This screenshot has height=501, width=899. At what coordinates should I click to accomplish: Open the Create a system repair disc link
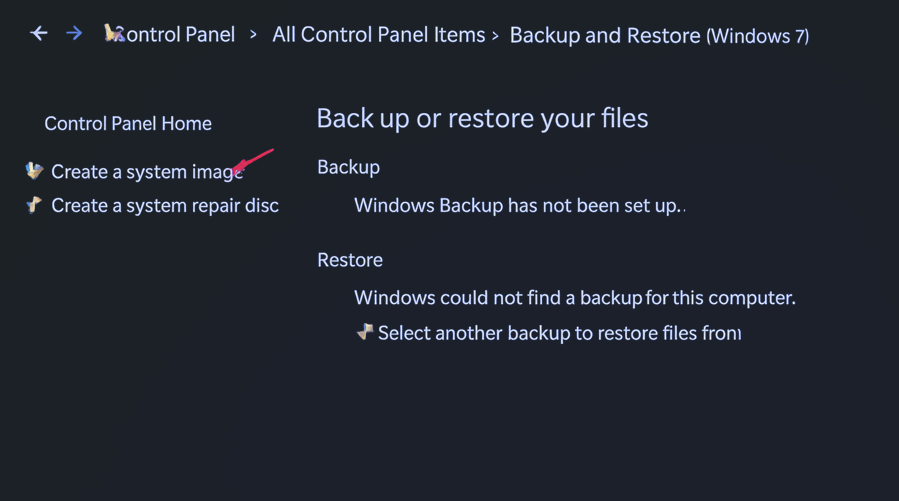click(x=165, y=206)
